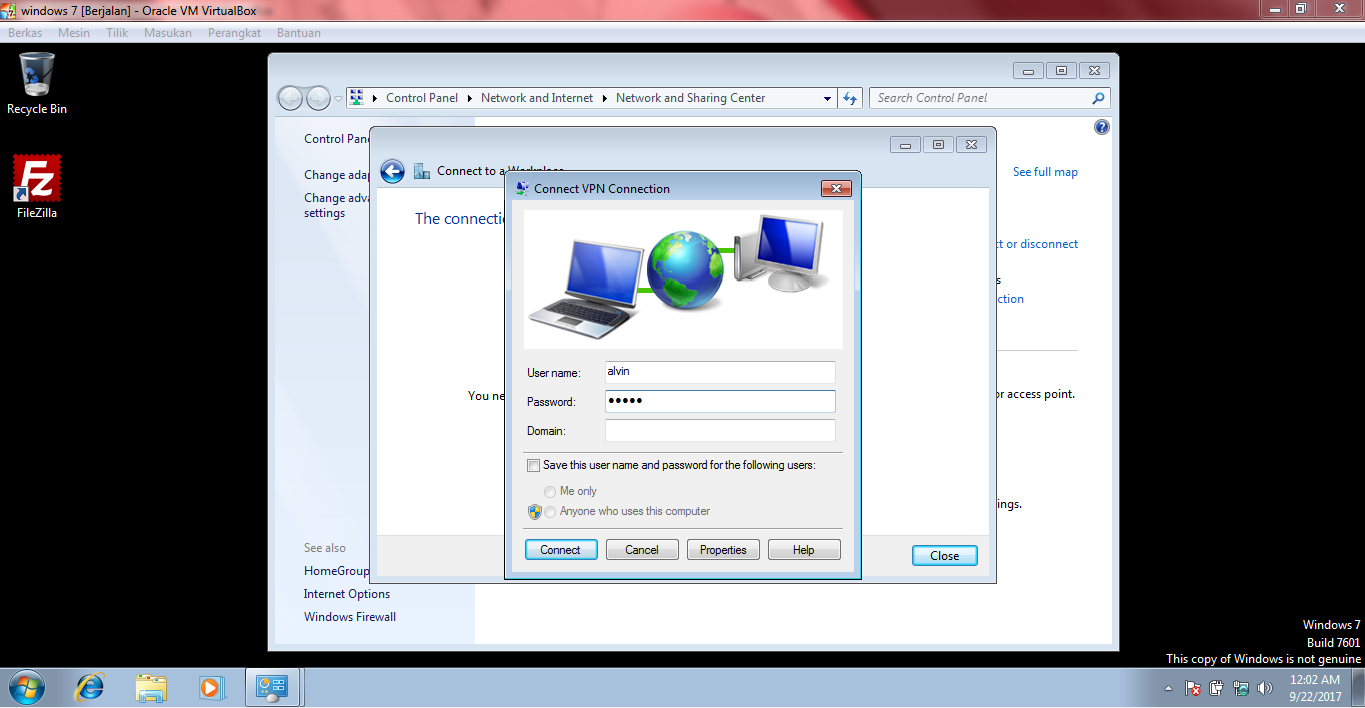Click the Control Panel forward navigation button
Image resolution: width=1365 pixels, height=708 pixels.
(x=318, y=98)
